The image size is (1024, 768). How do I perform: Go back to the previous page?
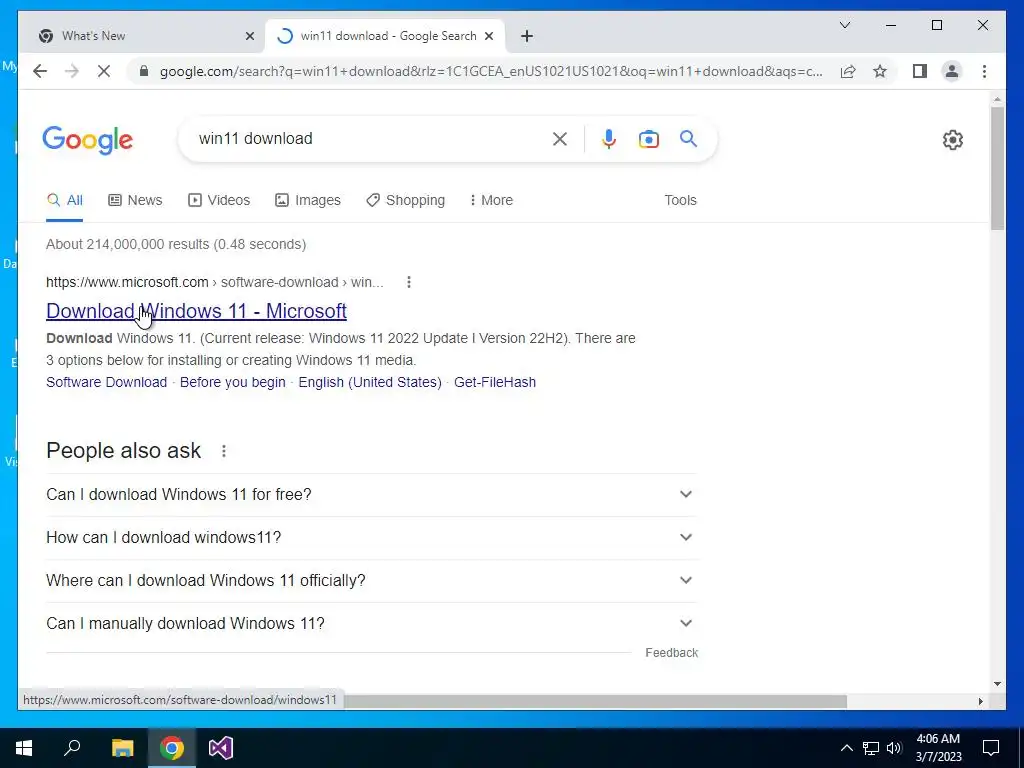click(40, 71)
